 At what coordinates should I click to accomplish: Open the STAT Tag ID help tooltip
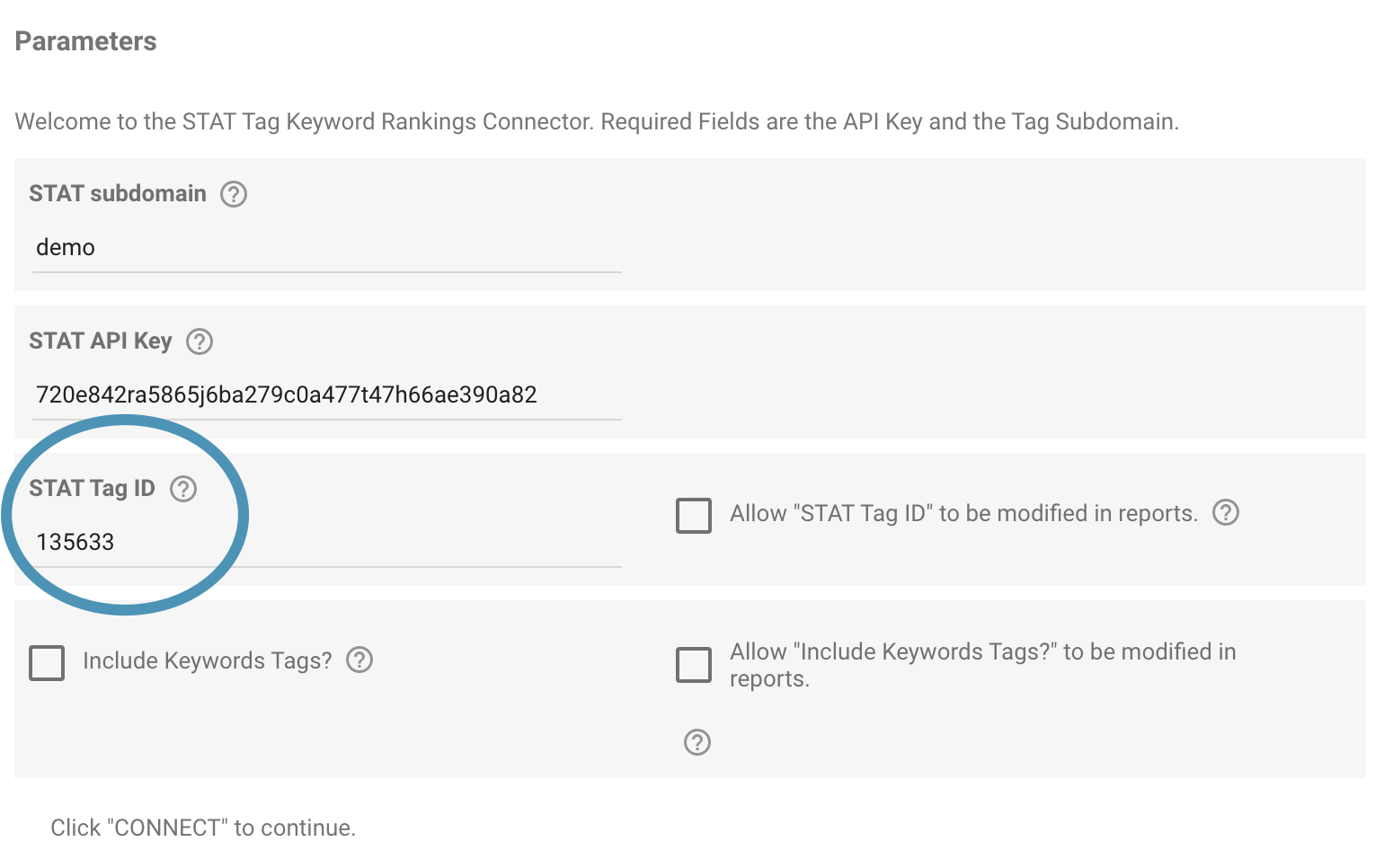click(x=184, y=489)
